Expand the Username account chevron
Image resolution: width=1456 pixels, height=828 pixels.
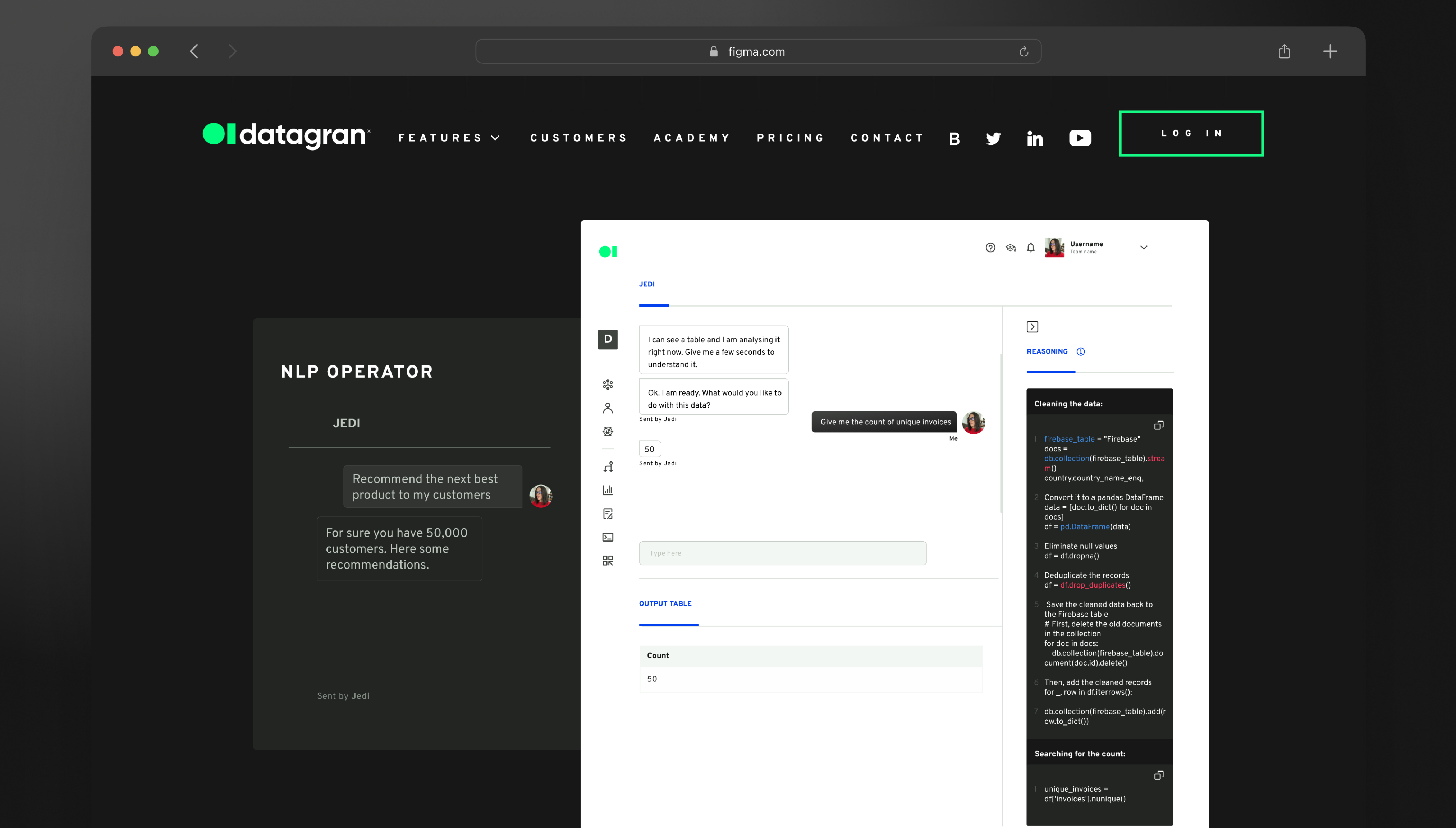[x=1144, y=248]
